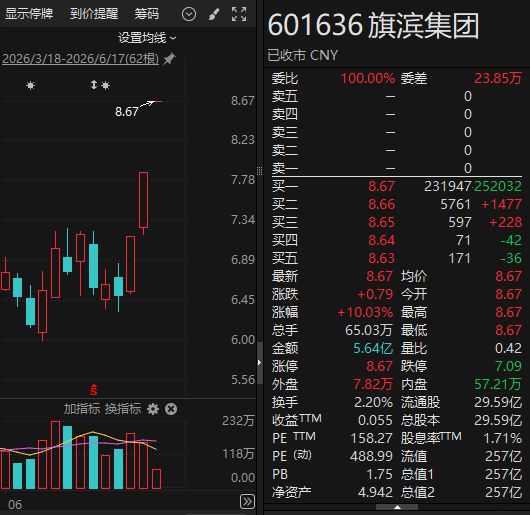Image resolution: width=530 pixels, height=515 pixels.
Task: Pin the date range with pushpin icon
Action: [x=169, y=59]
